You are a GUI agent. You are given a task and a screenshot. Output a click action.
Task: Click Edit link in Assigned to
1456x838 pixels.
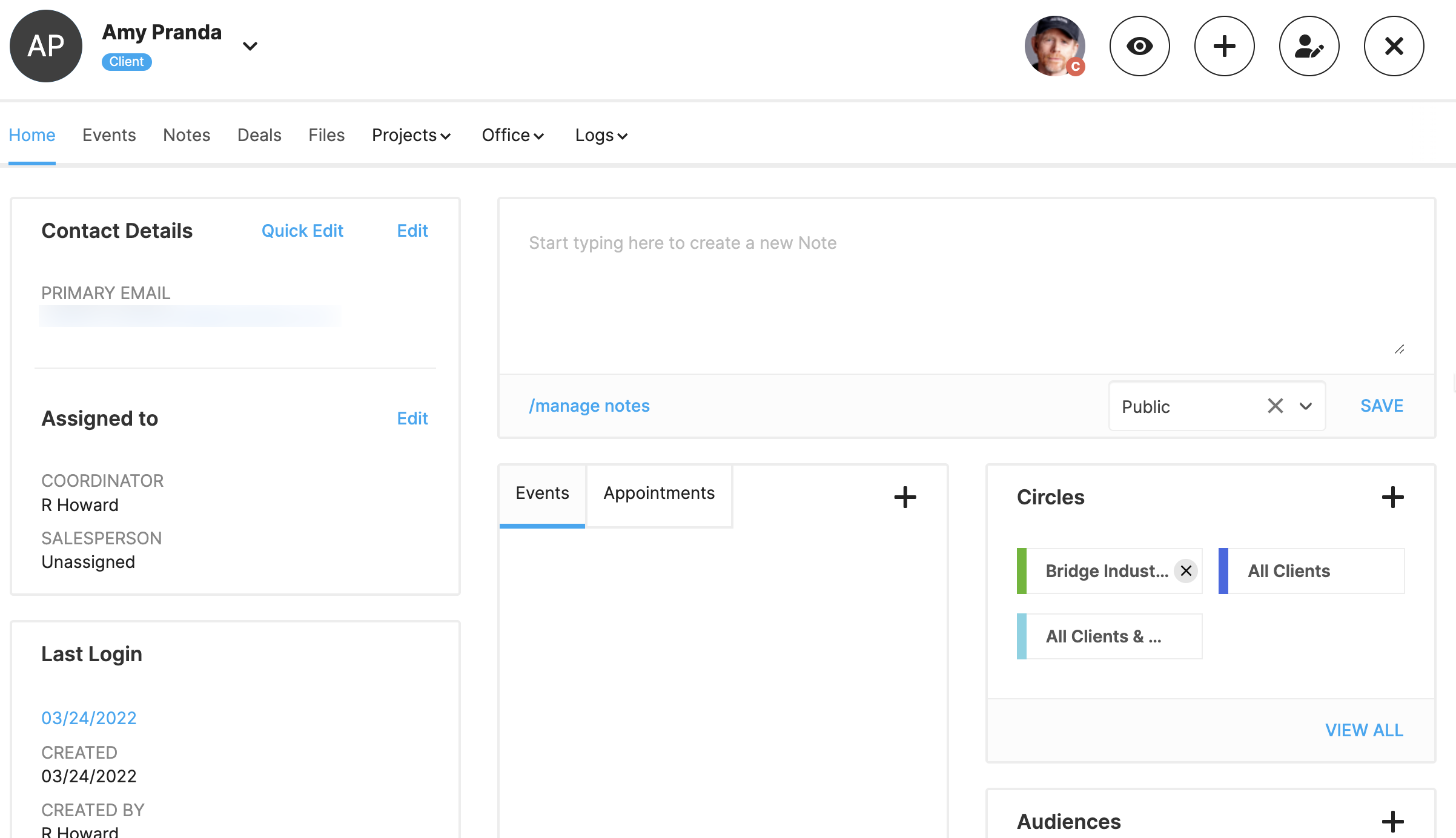click(412, 418)
